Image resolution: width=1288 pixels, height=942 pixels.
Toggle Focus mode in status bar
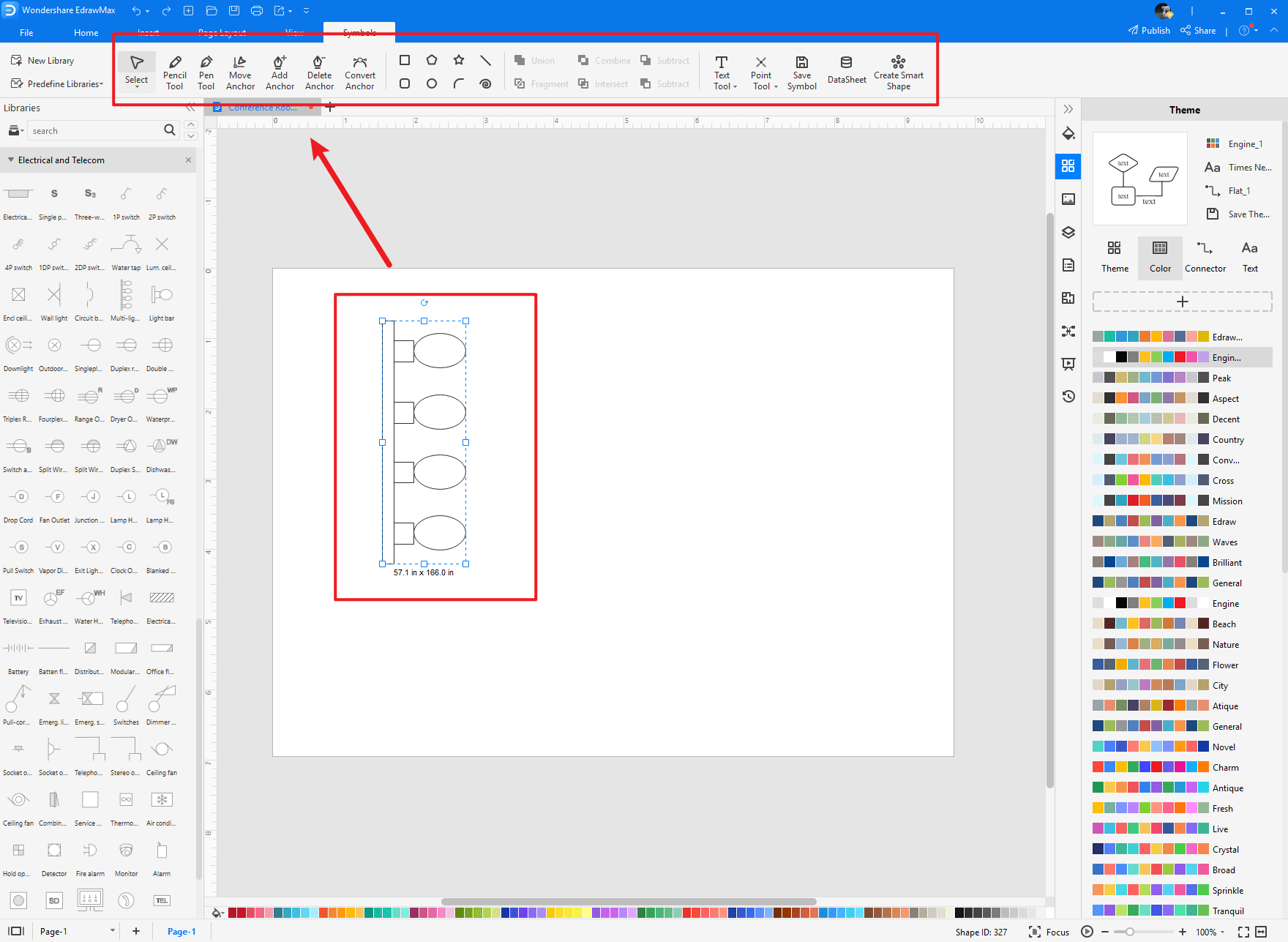tap(1049, 932)
